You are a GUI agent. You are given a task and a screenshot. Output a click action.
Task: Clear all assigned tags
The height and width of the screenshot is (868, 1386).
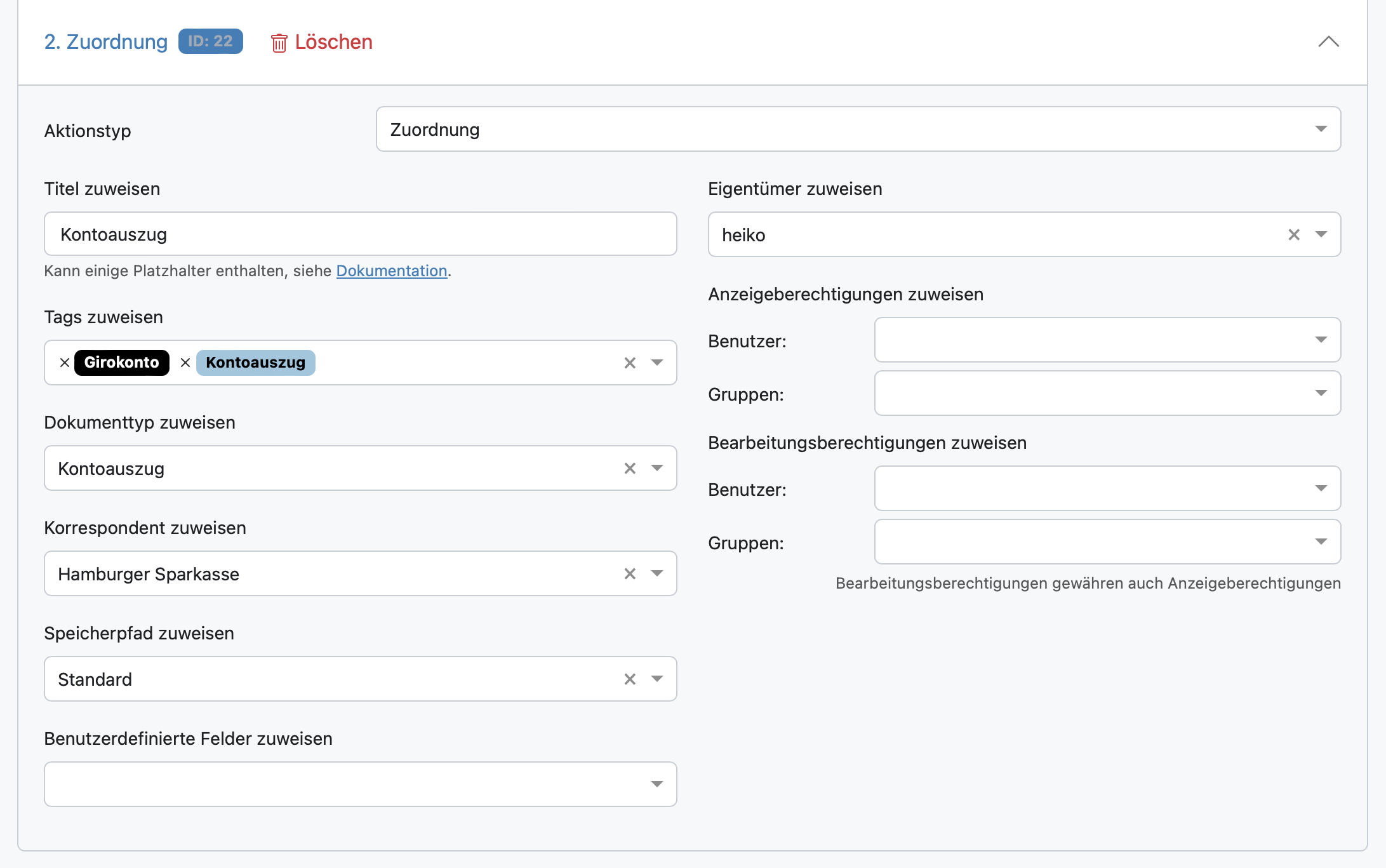(630, 363)
